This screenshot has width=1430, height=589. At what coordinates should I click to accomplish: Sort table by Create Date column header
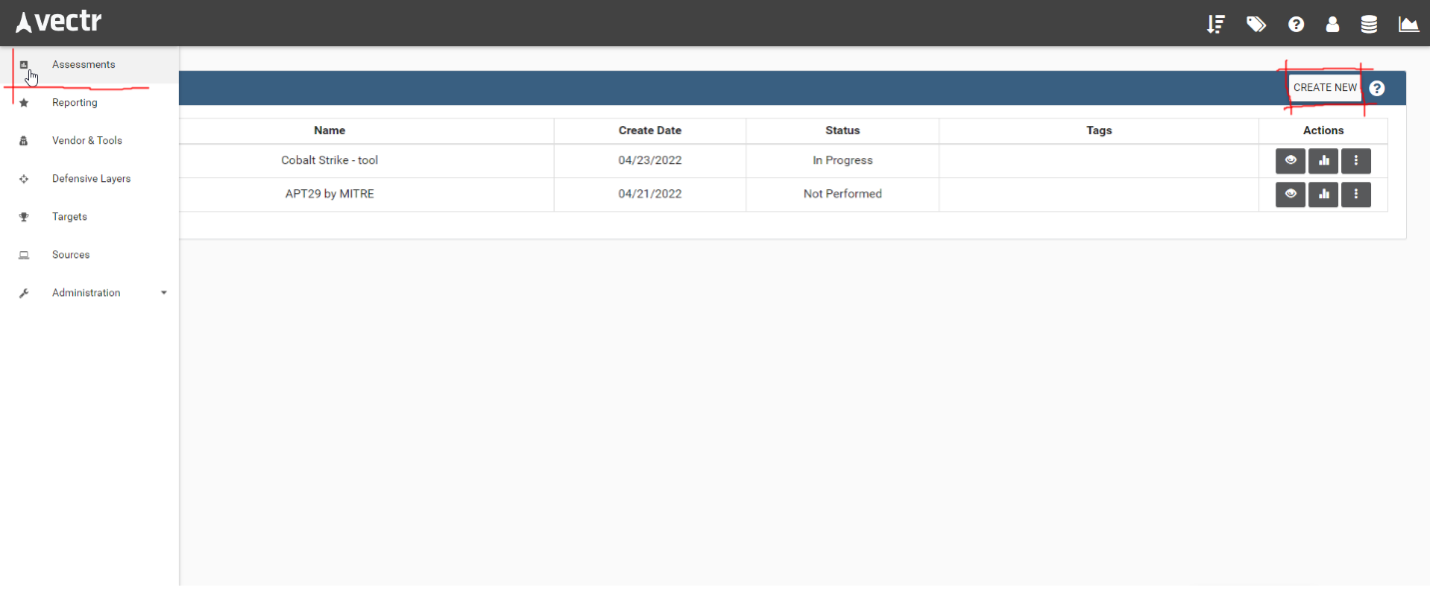[x=650, y=130]
